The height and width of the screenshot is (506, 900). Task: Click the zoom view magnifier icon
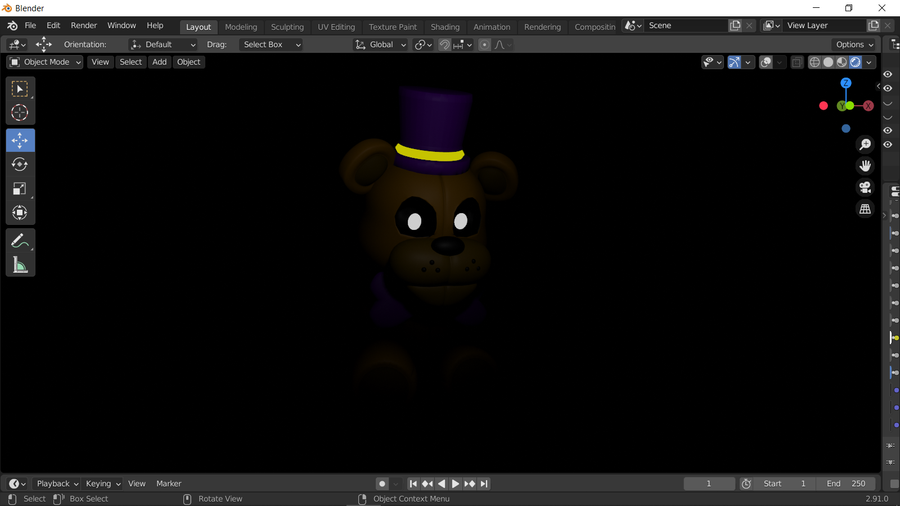tap(865, 144)
